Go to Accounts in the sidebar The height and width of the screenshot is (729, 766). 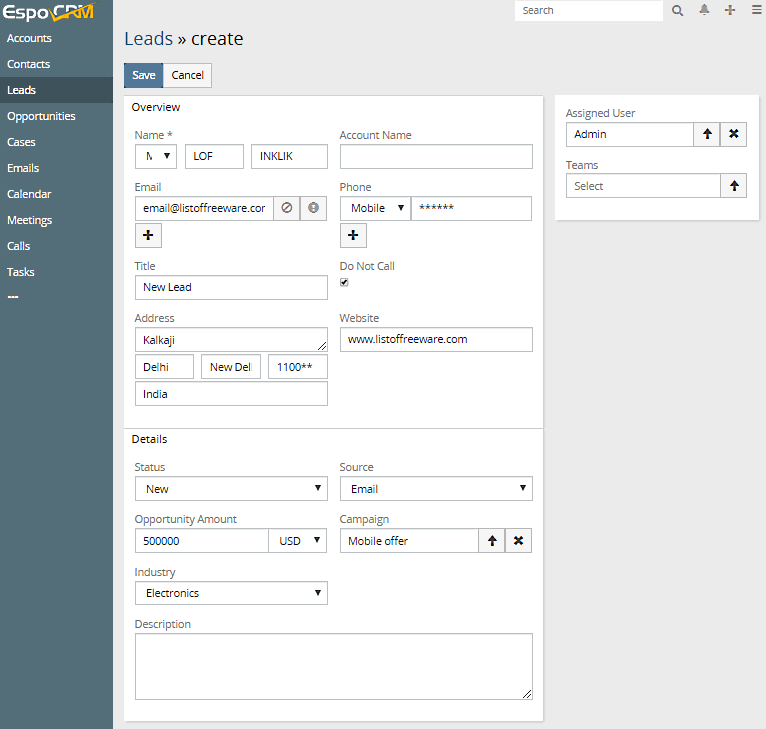(56, 38)
